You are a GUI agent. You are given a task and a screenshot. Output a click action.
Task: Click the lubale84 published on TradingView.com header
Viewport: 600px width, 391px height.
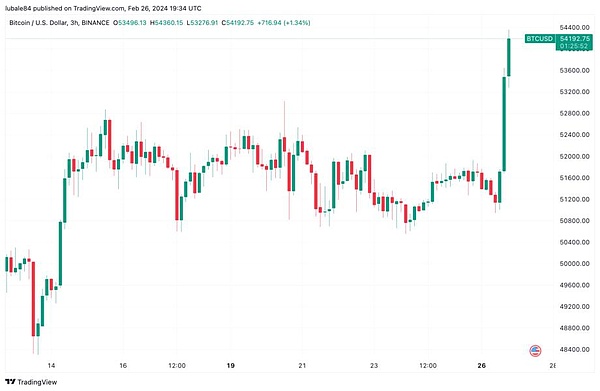coord(103,8)
